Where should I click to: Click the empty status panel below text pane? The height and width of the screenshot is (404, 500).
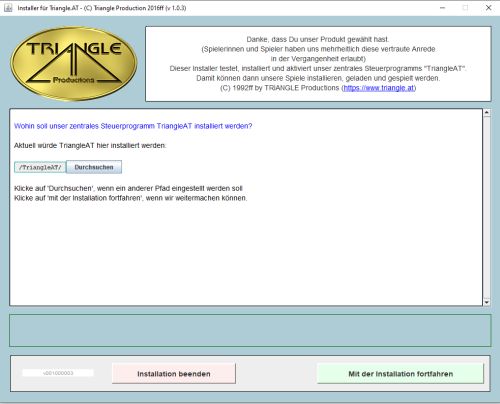(x=250, y=330)
